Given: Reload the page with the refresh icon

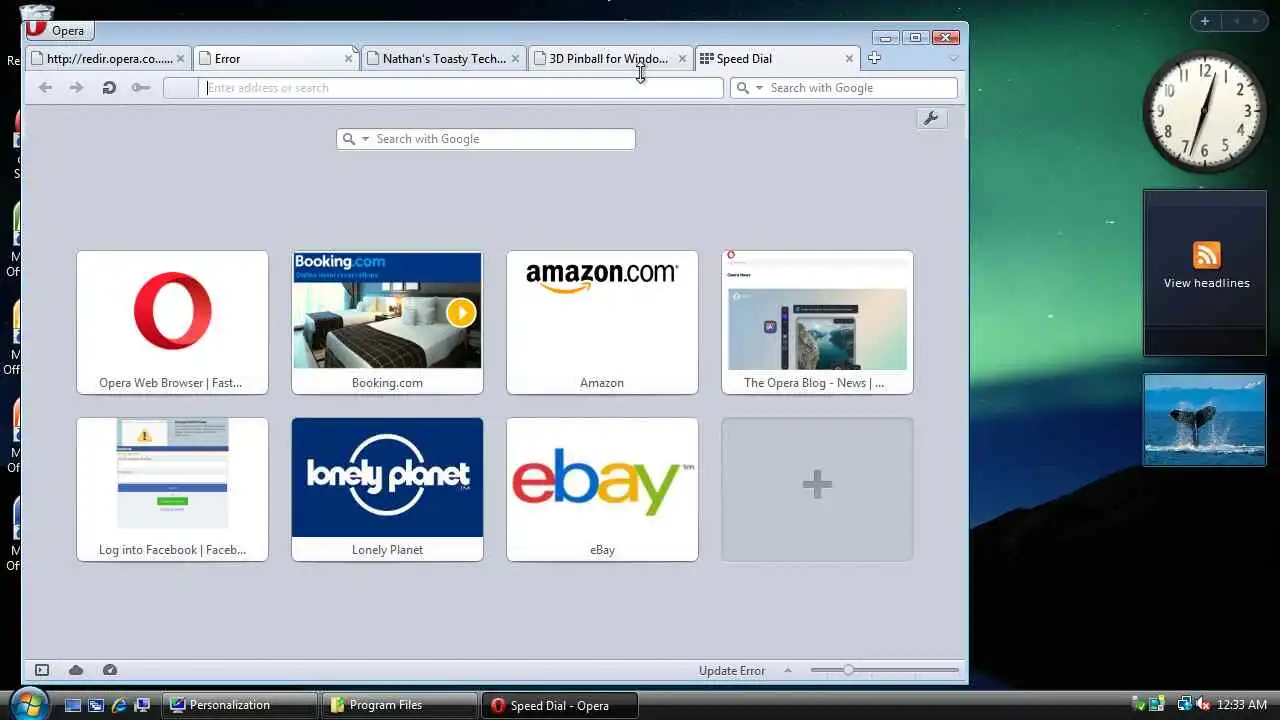Looking at the screenshot, I should [x=109, y=88].
